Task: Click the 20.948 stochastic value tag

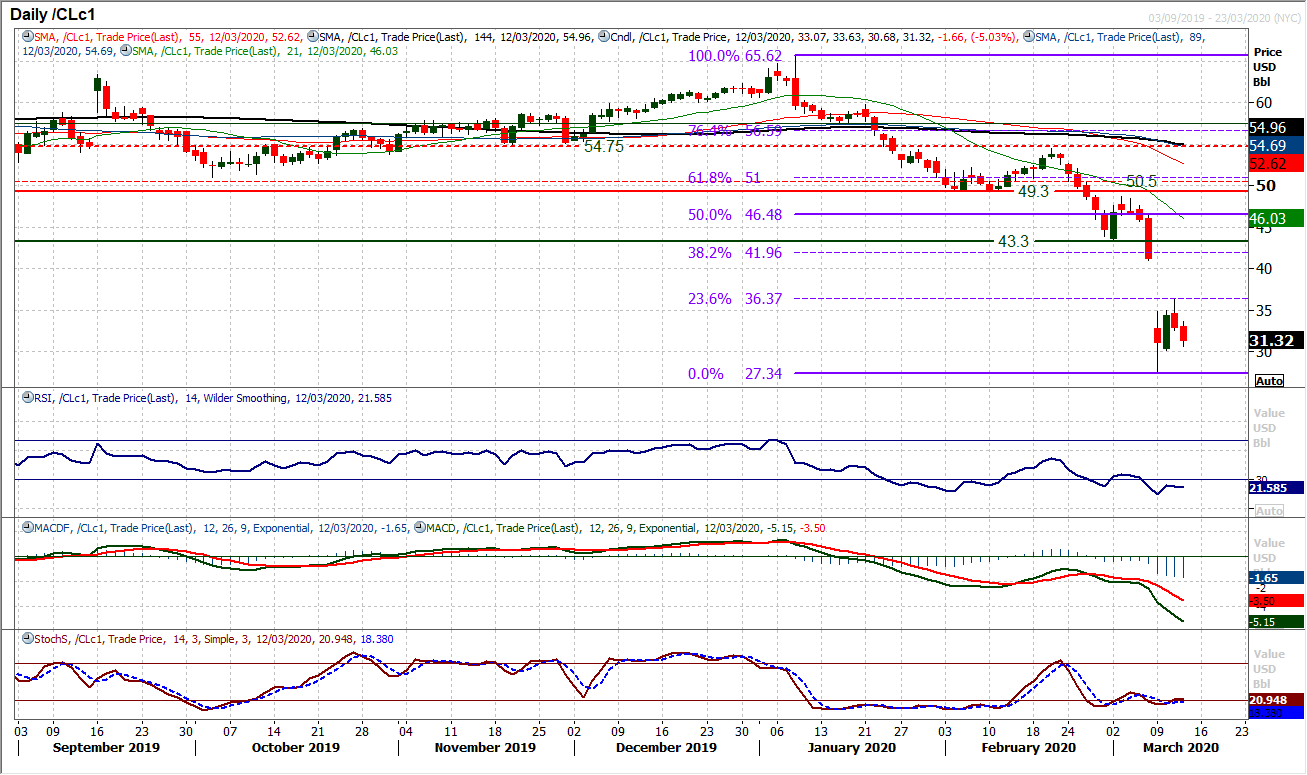Action: point(1276,700)
